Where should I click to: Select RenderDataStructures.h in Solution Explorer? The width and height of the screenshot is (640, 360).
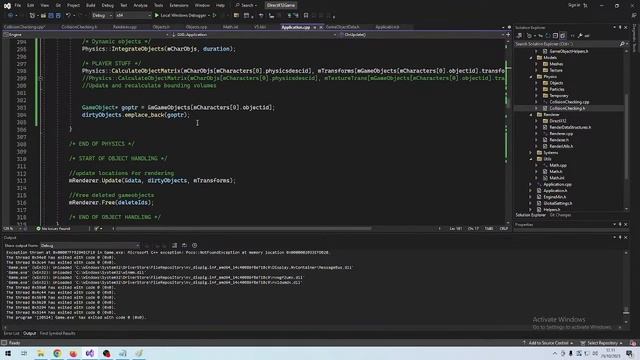[x=570, y=127]
